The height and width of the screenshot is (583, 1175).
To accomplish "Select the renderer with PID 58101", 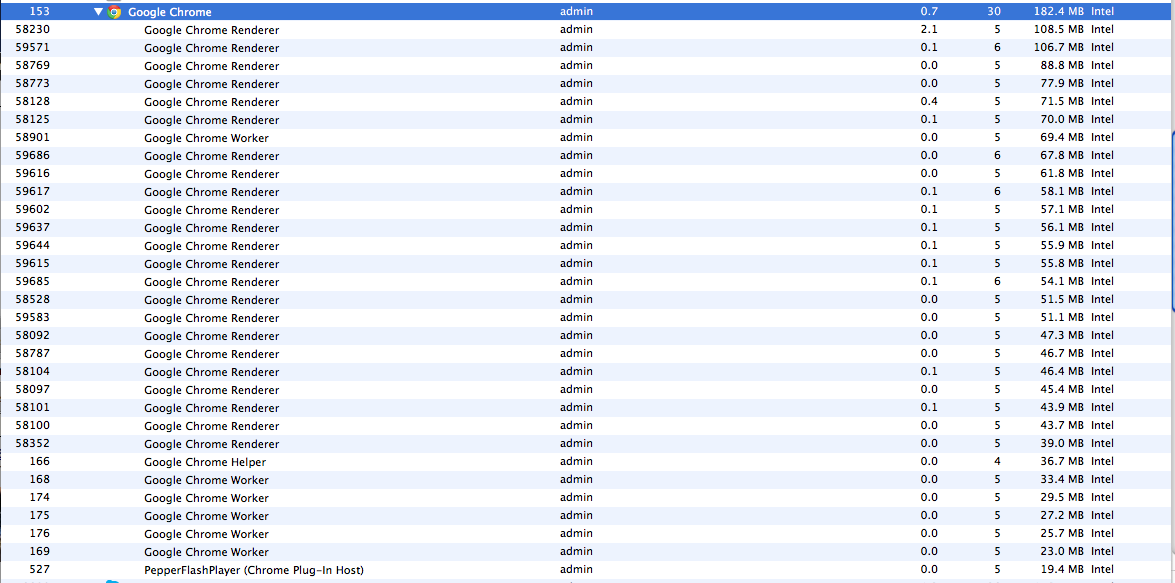I will coord(588,408).
